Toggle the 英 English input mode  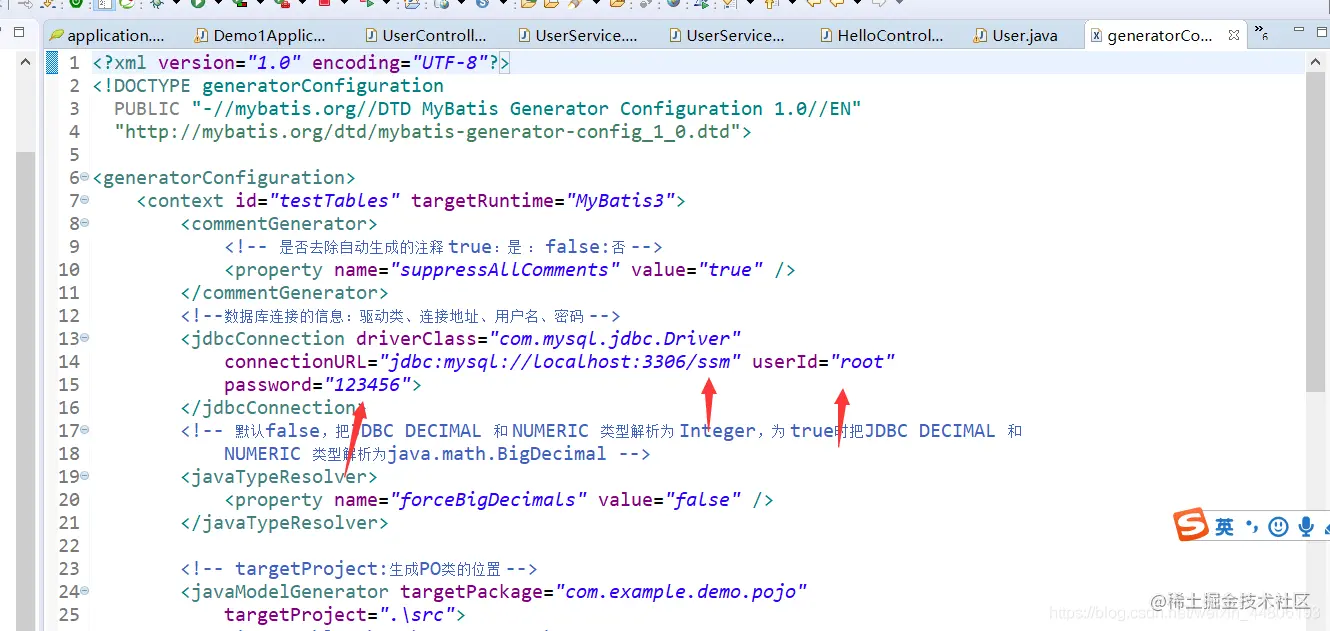1225,526
